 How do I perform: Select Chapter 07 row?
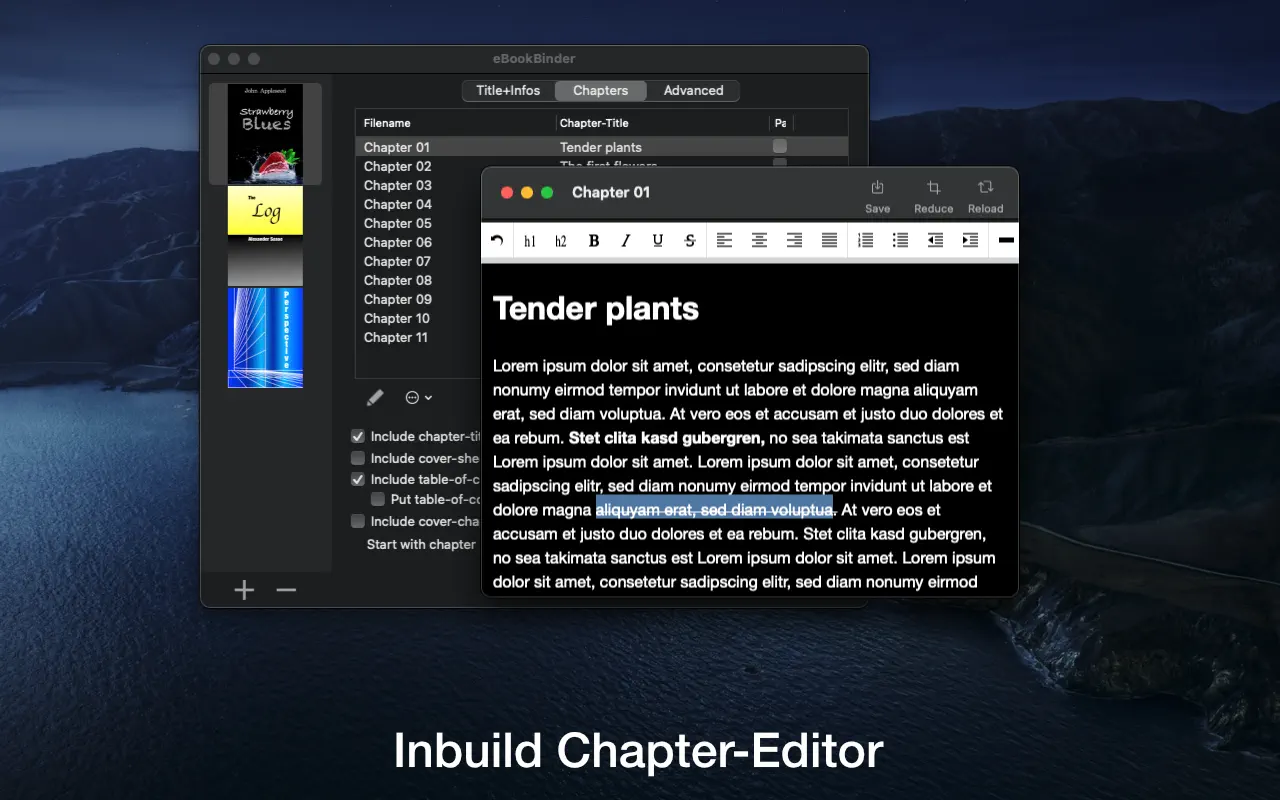pyautogui.click(x=418, y=261)
